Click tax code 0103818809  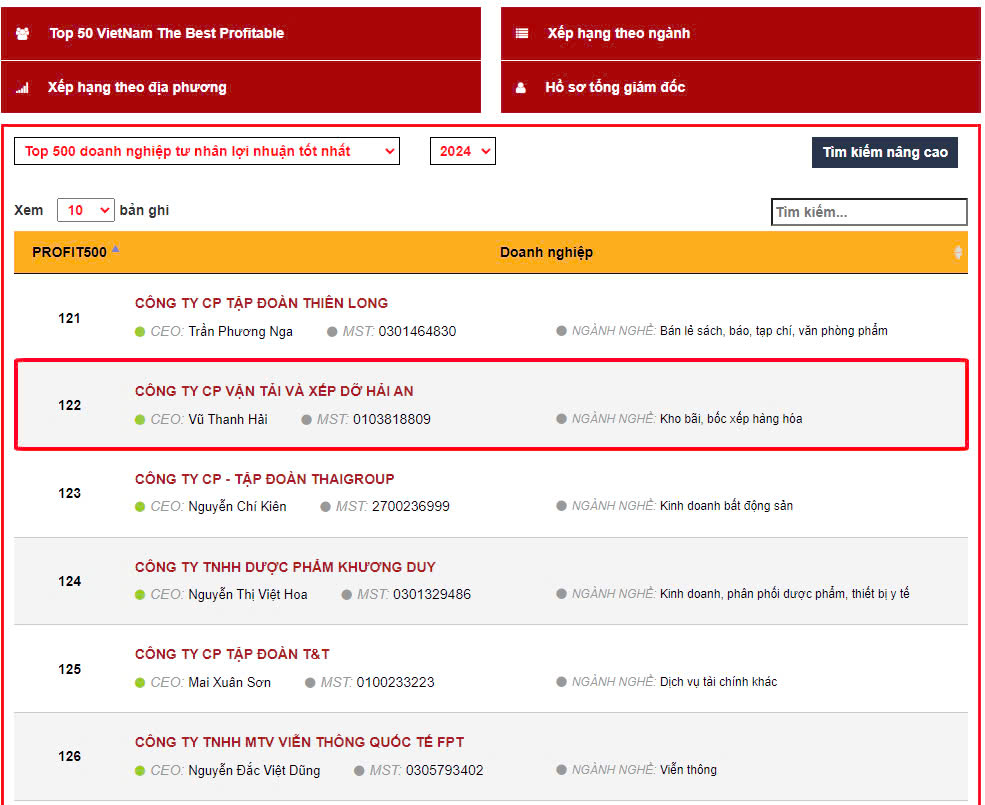392,420
